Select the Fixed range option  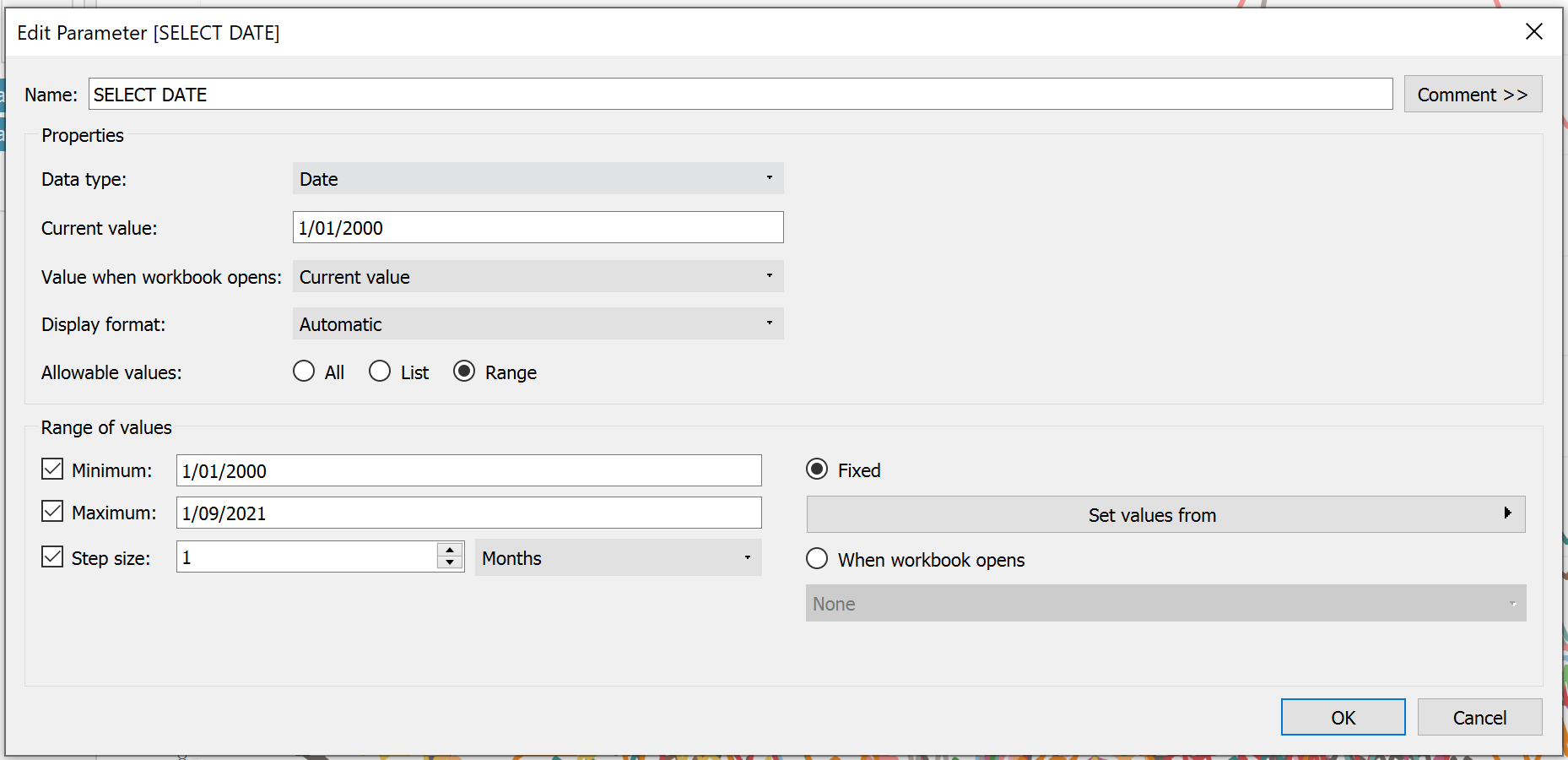coord(817,470)
